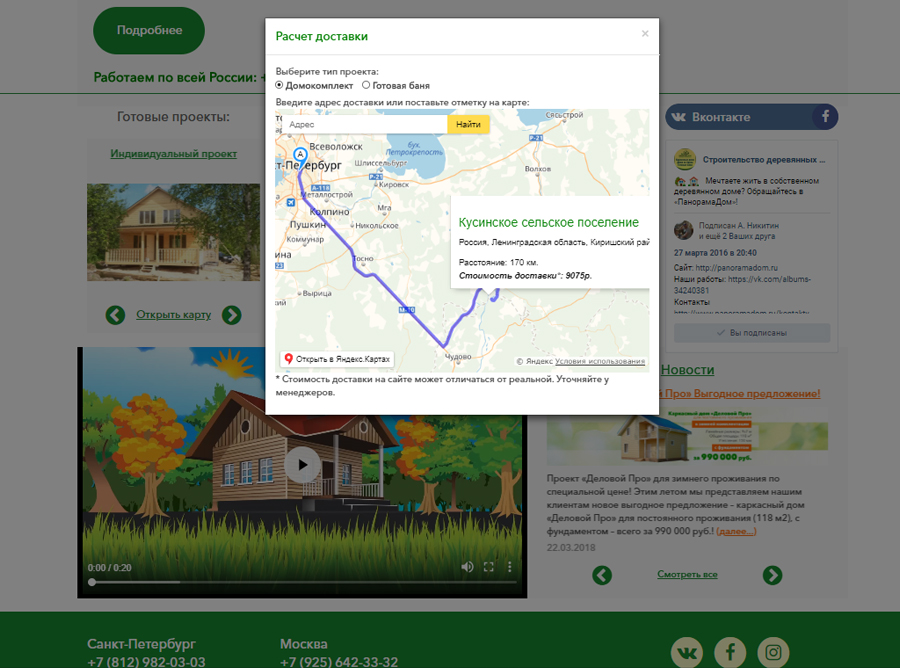900x668 pixels.
Task: Click the video progress bar
Action: [302, 582]
